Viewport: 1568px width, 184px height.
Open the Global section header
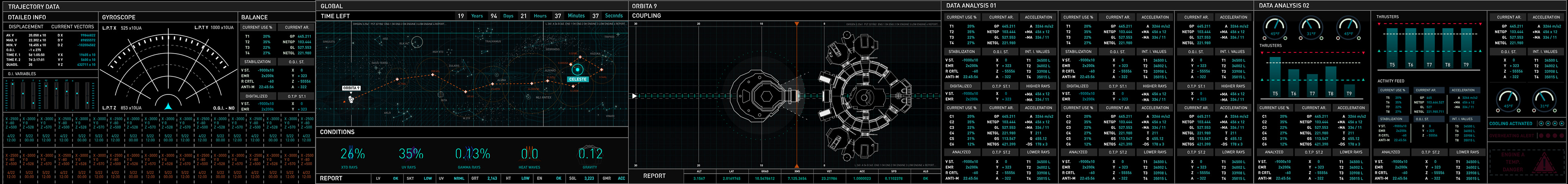332,6
